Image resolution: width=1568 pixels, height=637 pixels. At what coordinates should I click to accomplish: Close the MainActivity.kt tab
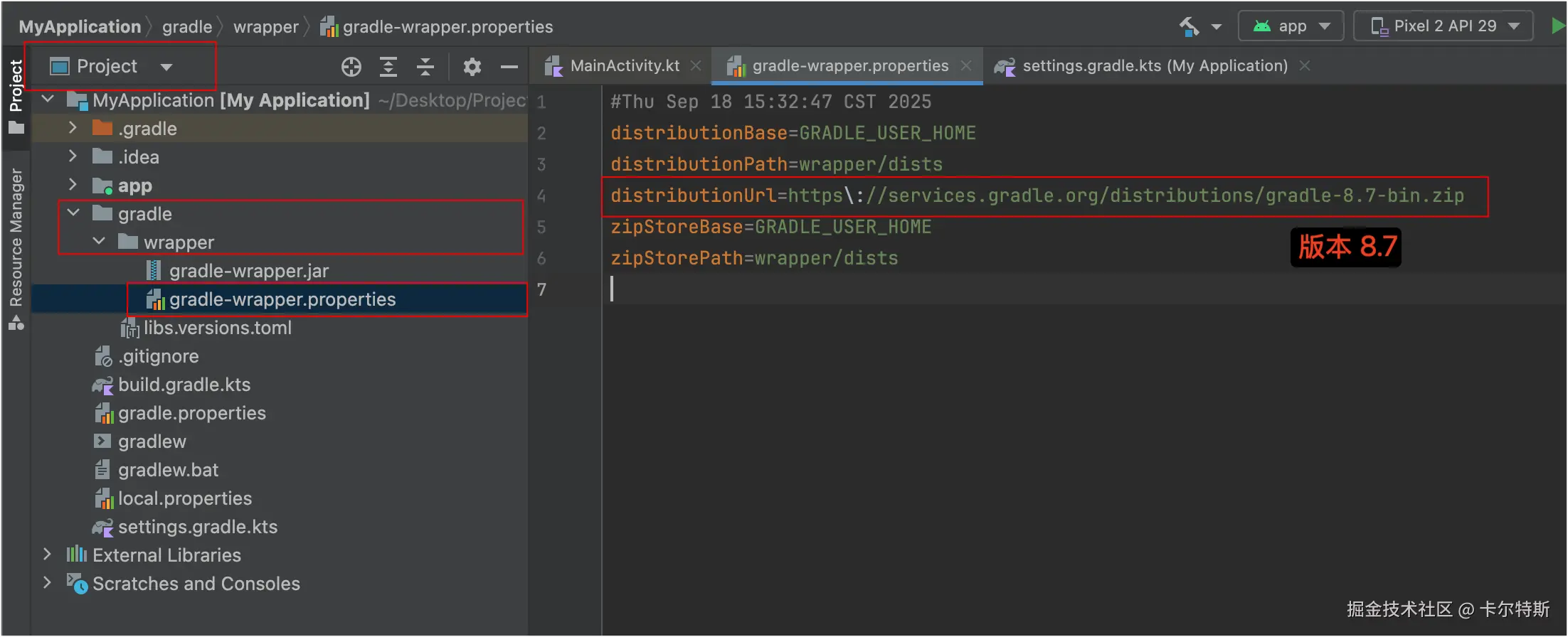click(696, 65)
